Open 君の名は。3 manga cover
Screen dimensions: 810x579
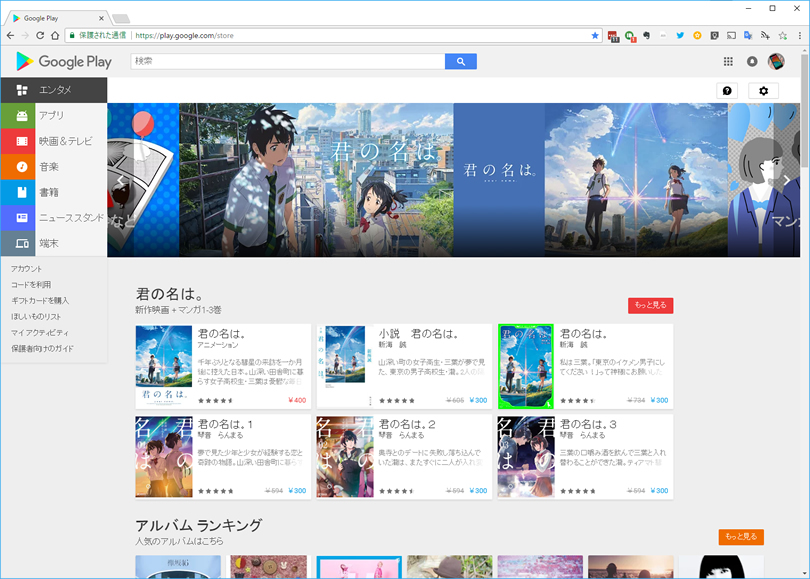click(x=526, y=457)
